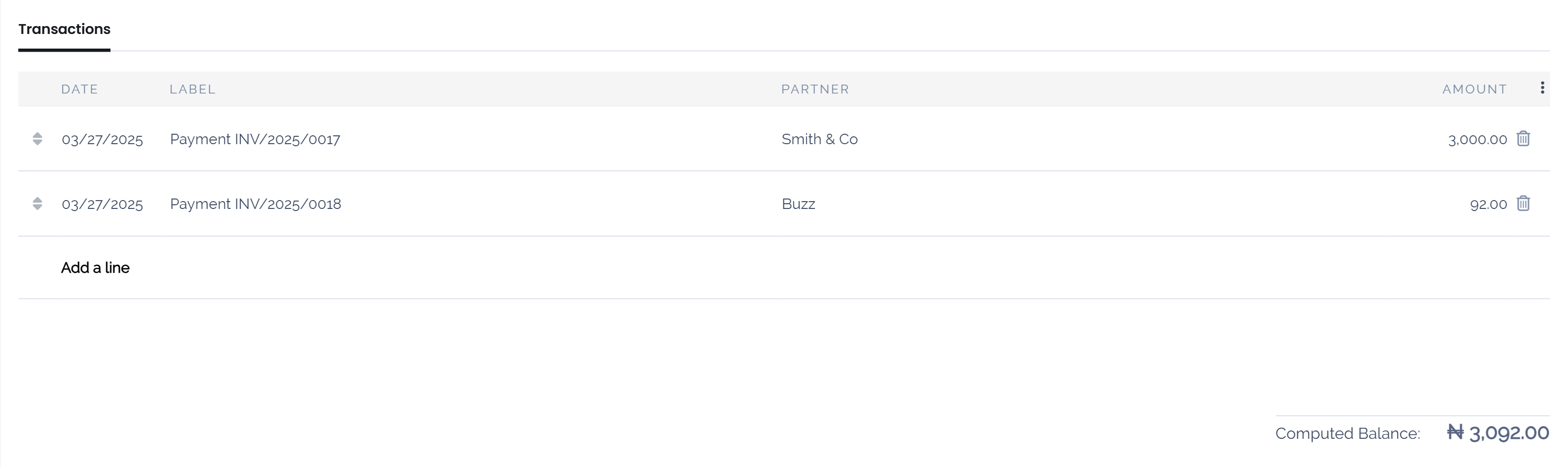Edit the Payment INV/2025/0017 label
This screenshot has height=467, width=1568.
pyautogui.click(x=255, y=139)
